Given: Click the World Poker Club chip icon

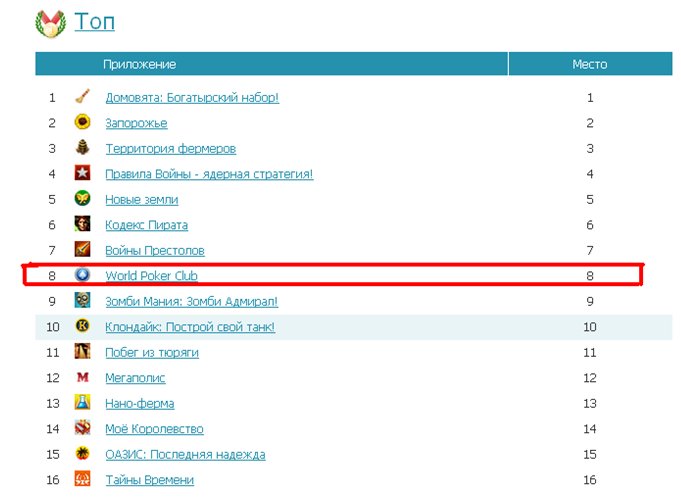Looking at the screenshot, I should tap(83, 275).
